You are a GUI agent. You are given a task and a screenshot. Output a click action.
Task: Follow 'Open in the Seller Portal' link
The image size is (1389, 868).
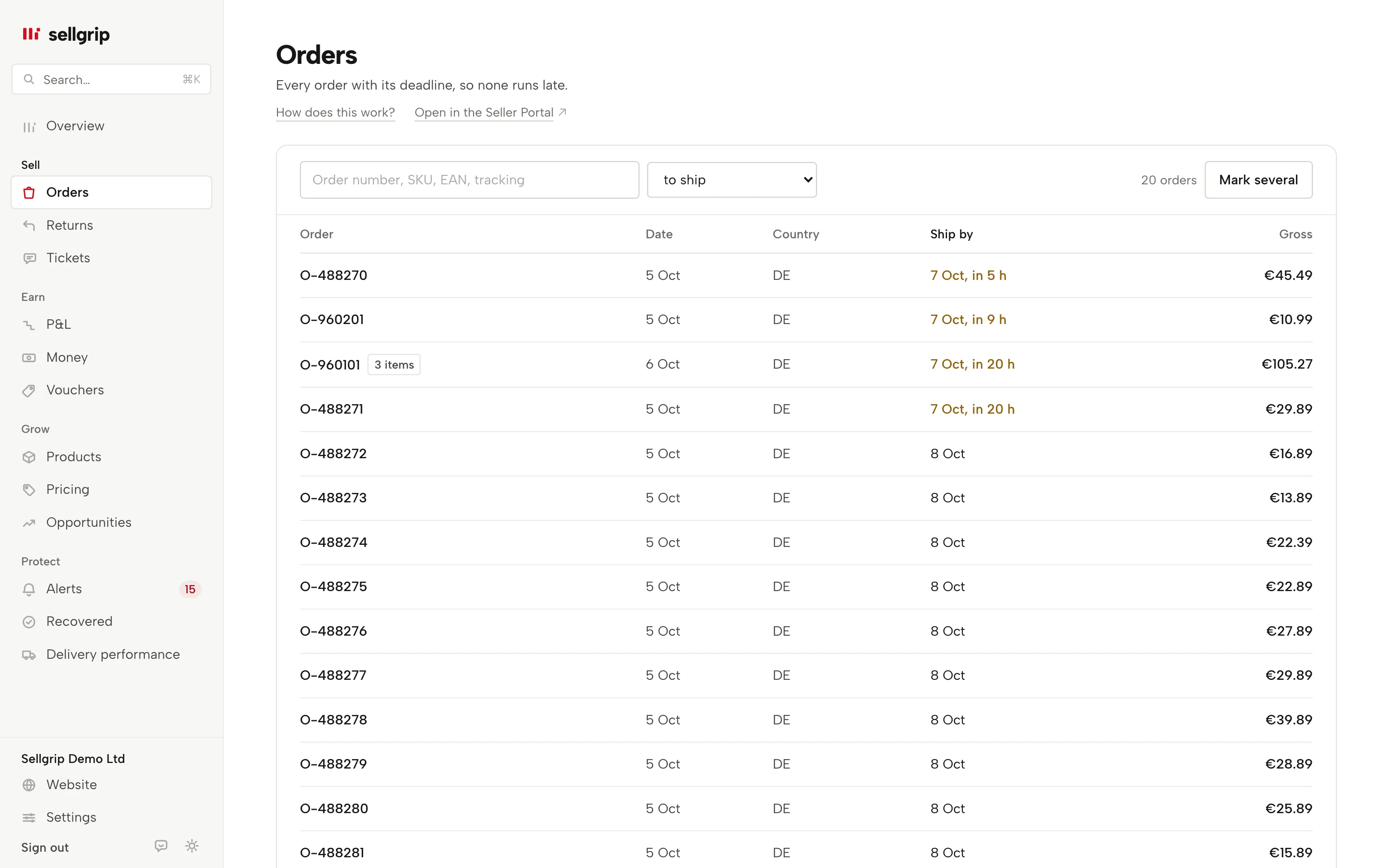click(x=490, y=112)
